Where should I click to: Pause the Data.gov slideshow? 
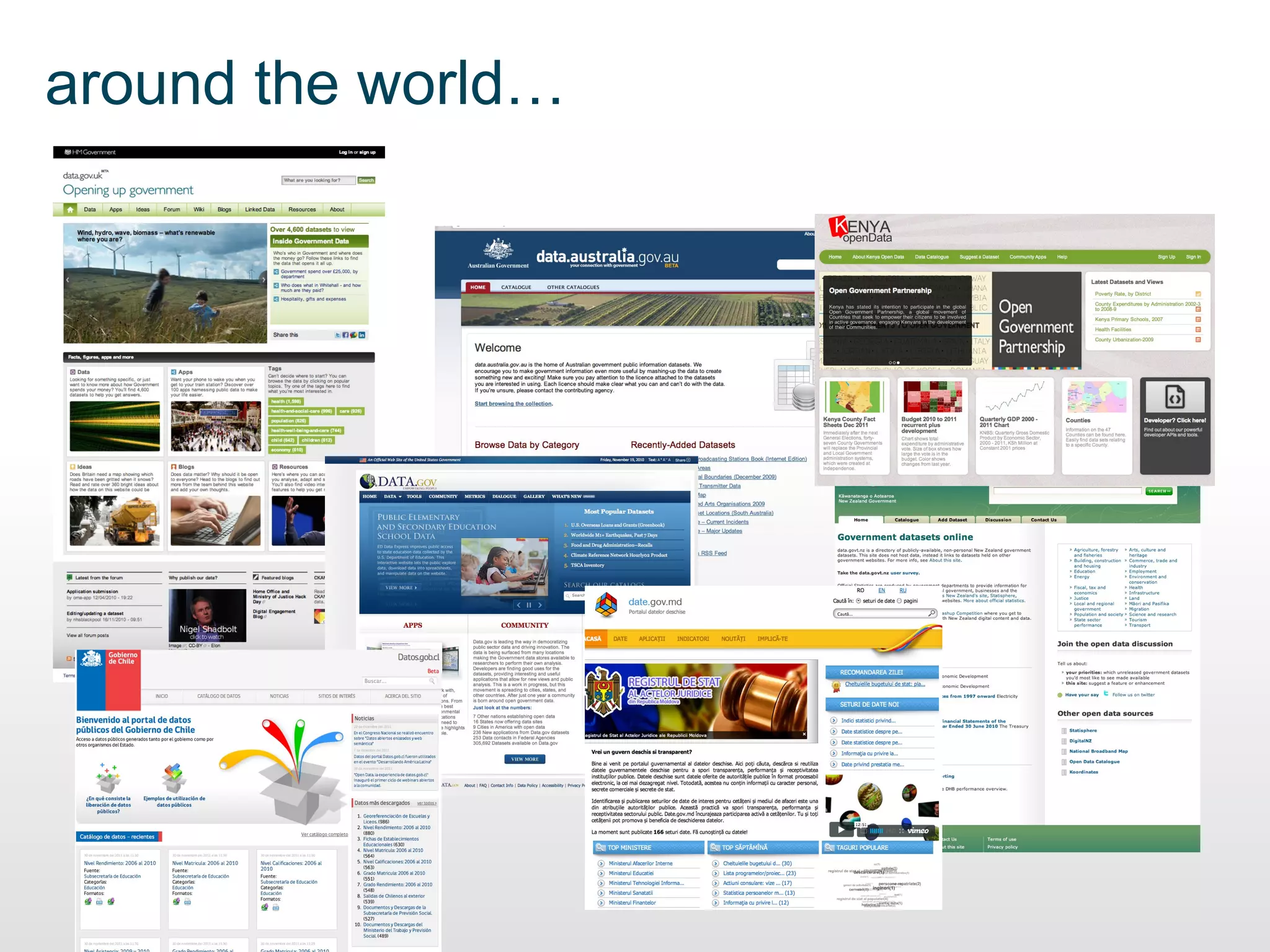tap(529, 605)
